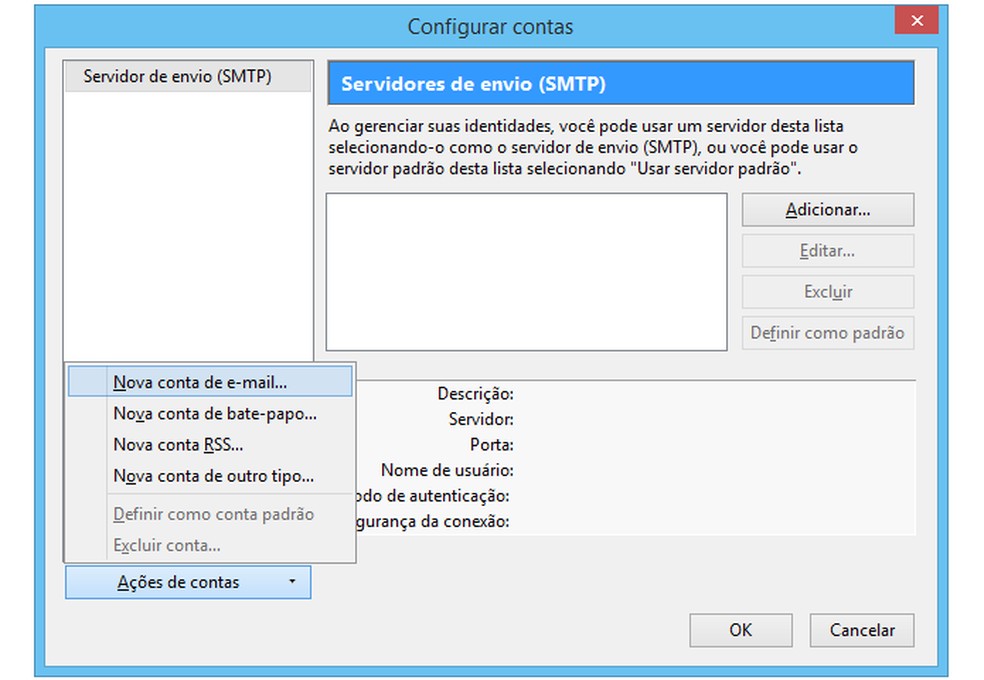Click 'Definir como padrão' button
This screenshot has height=680, width=984.
pos(827,332)
